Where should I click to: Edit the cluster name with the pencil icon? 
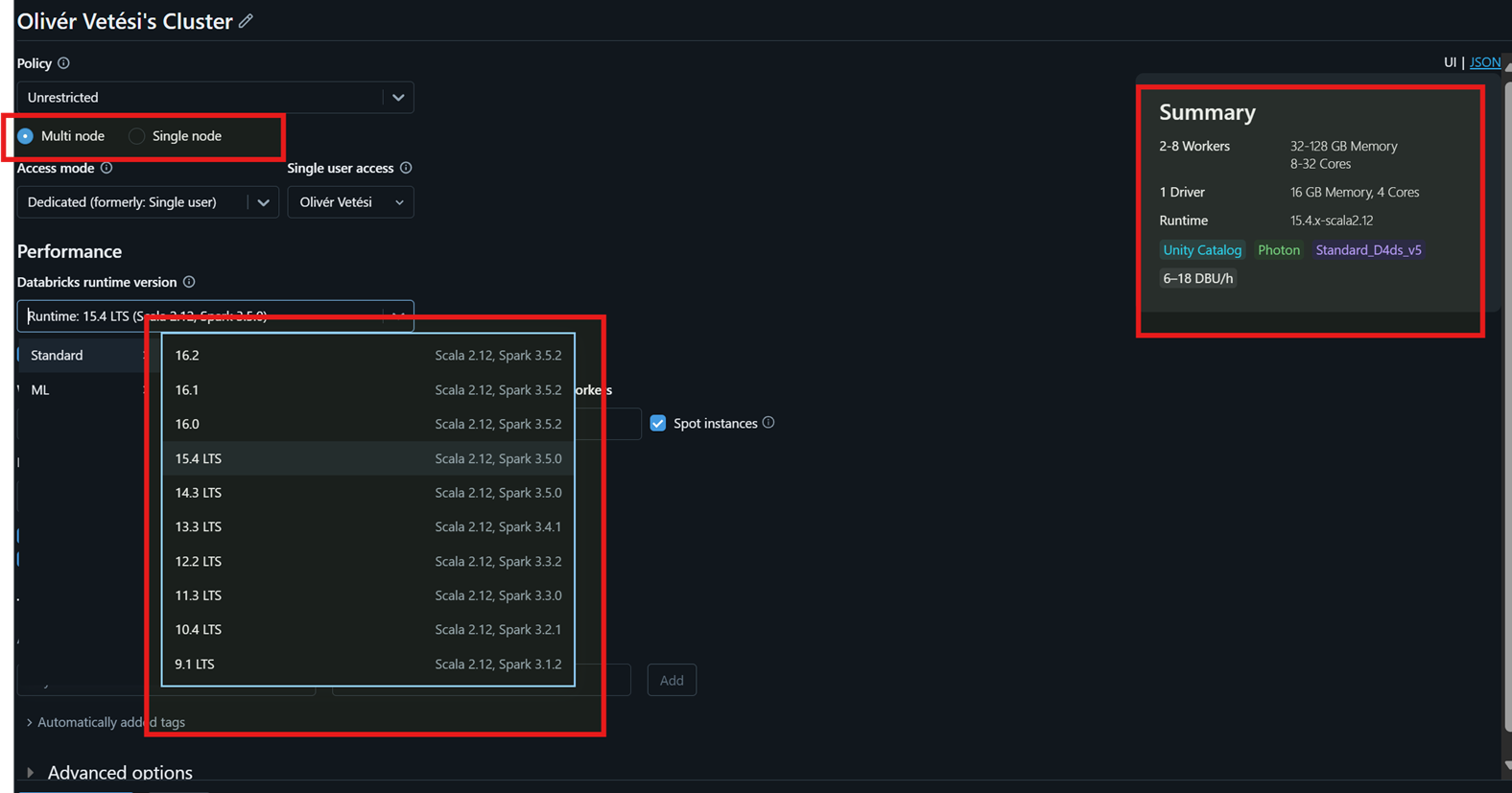click(247, 21)
